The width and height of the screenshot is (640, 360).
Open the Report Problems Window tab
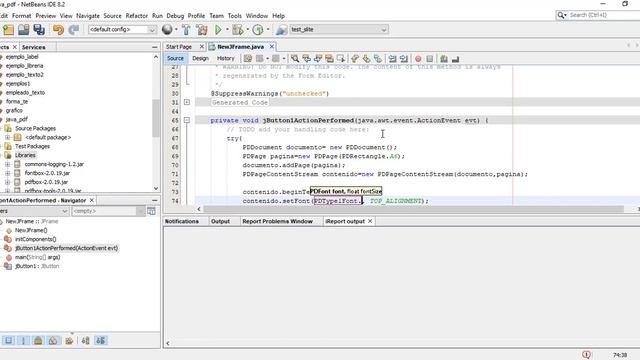coord(278,221)
